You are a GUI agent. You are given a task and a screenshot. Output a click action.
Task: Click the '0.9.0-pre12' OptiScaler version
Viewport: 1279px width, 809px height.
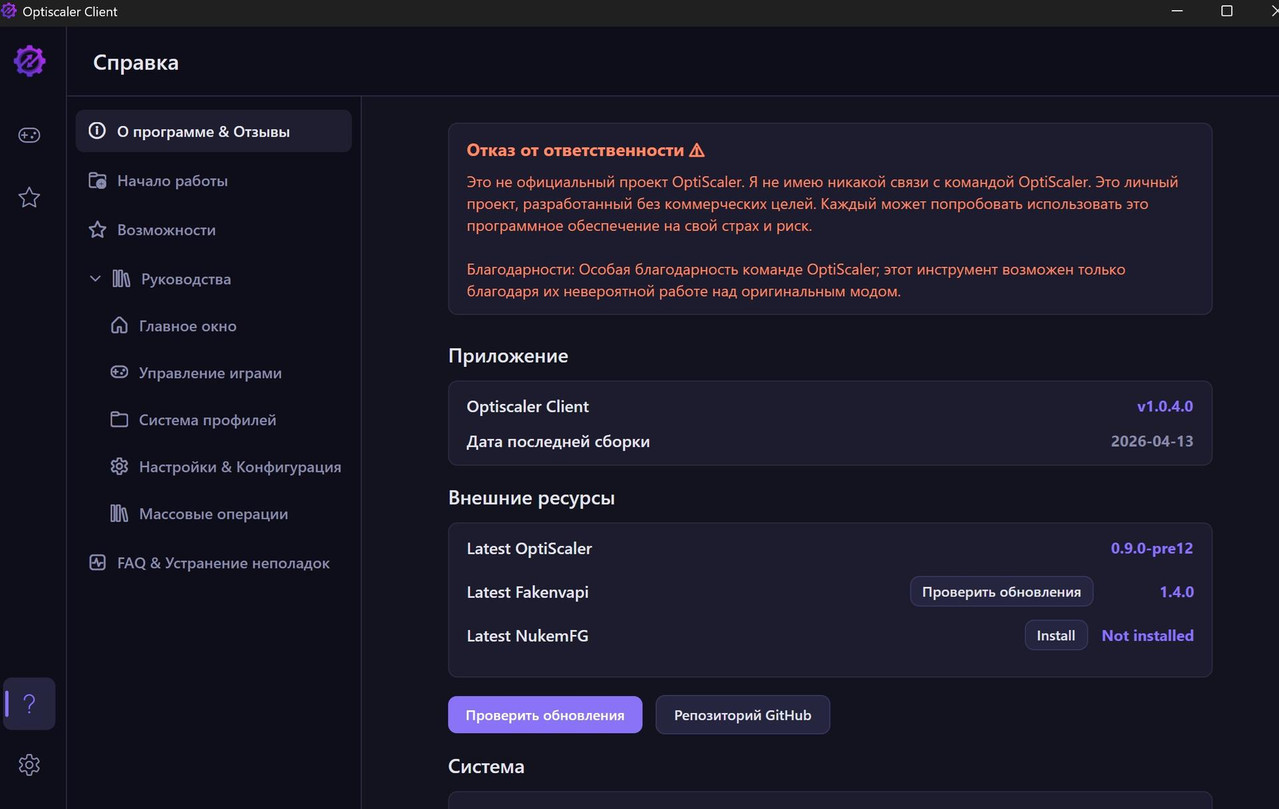(1152, 548)
